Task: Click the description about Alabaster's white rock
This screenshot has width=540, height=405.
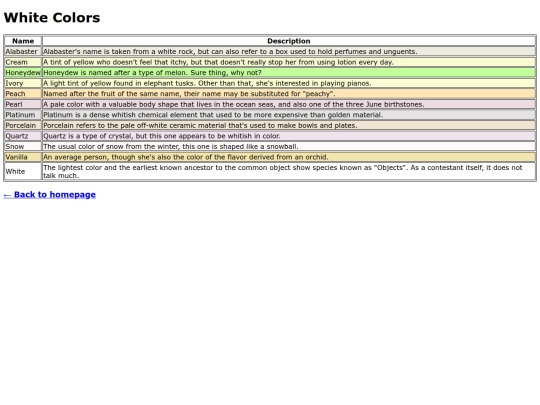Action: pos(289,52)
